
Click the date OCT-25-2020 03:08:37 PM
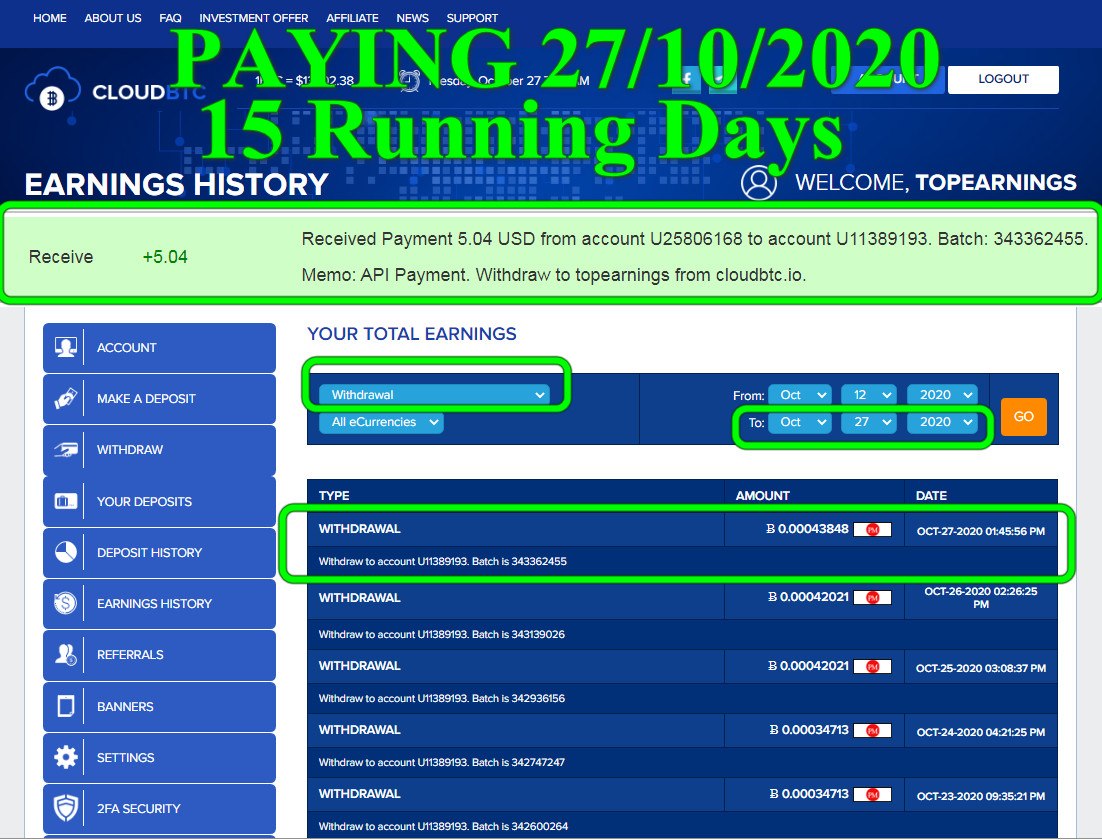(980, 668)
